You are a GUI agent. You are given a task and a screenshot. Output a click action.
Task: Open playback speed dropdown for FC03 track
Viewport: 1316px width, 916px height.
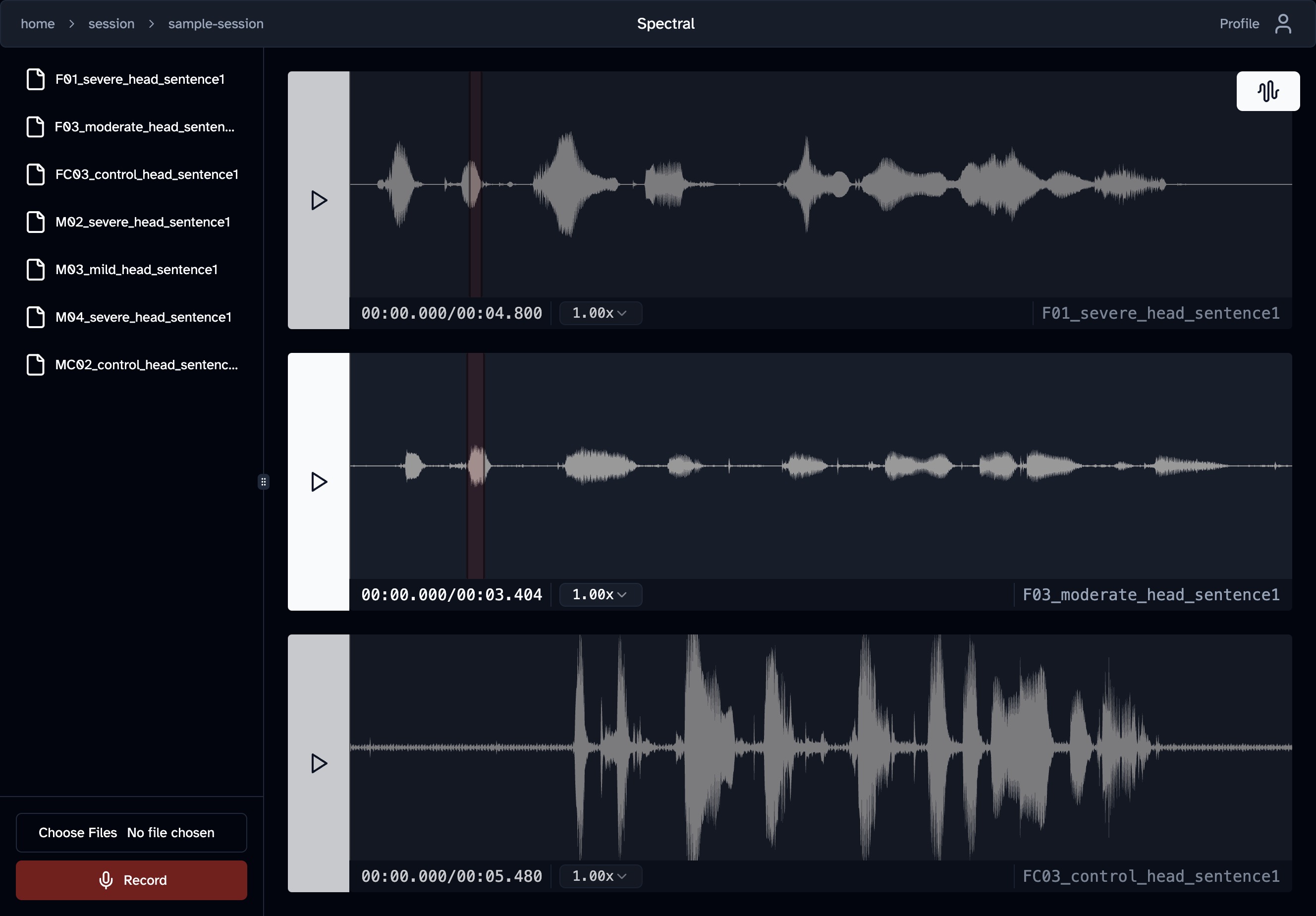click(x=600, y=876)
